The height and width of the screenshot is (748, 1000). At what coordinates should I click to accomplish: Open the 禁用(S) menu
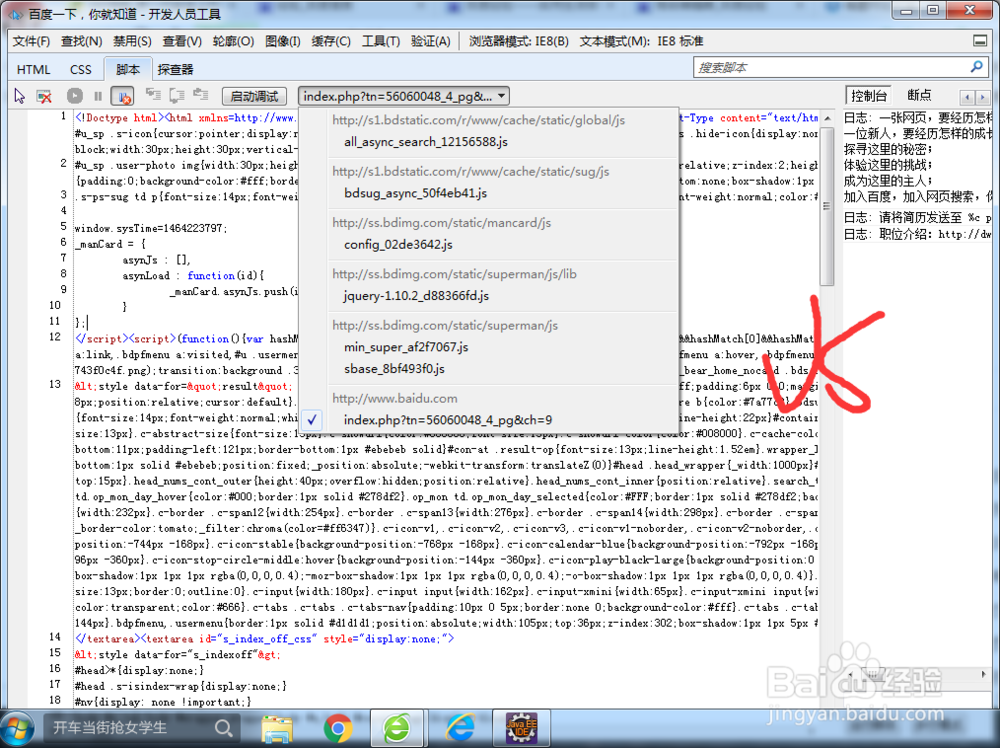[x=132, y=41]
